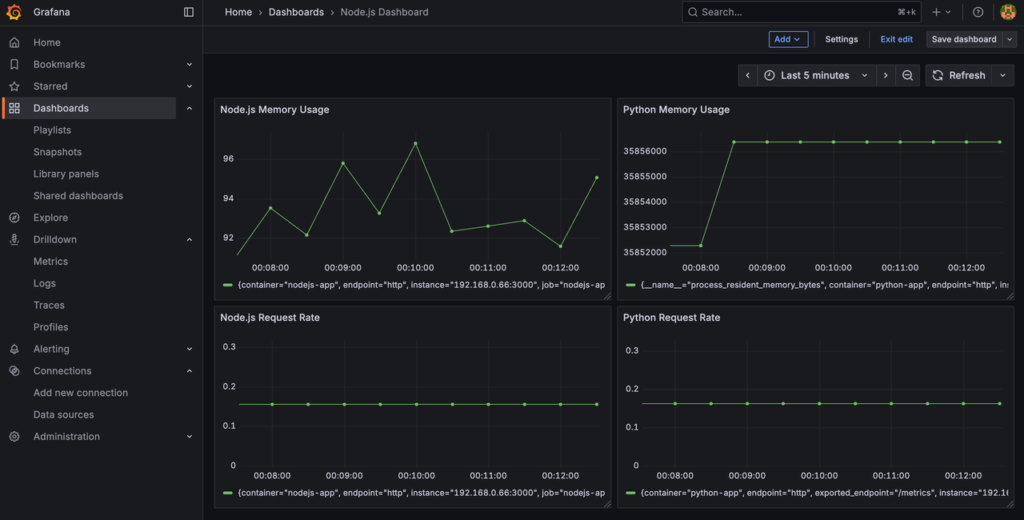The height and width of the screenshot is (520, 1024).
Task: Open Library panels in sidebar
Action: tap(66, 174)
